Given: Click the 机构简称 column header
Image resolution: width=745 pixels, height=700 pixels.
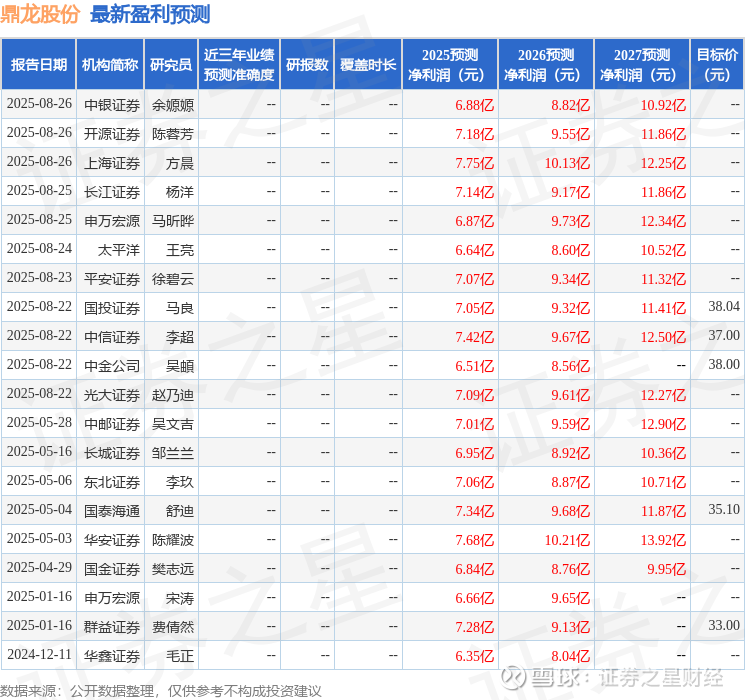Looking at the screenshot, I should tap(110, 65).
